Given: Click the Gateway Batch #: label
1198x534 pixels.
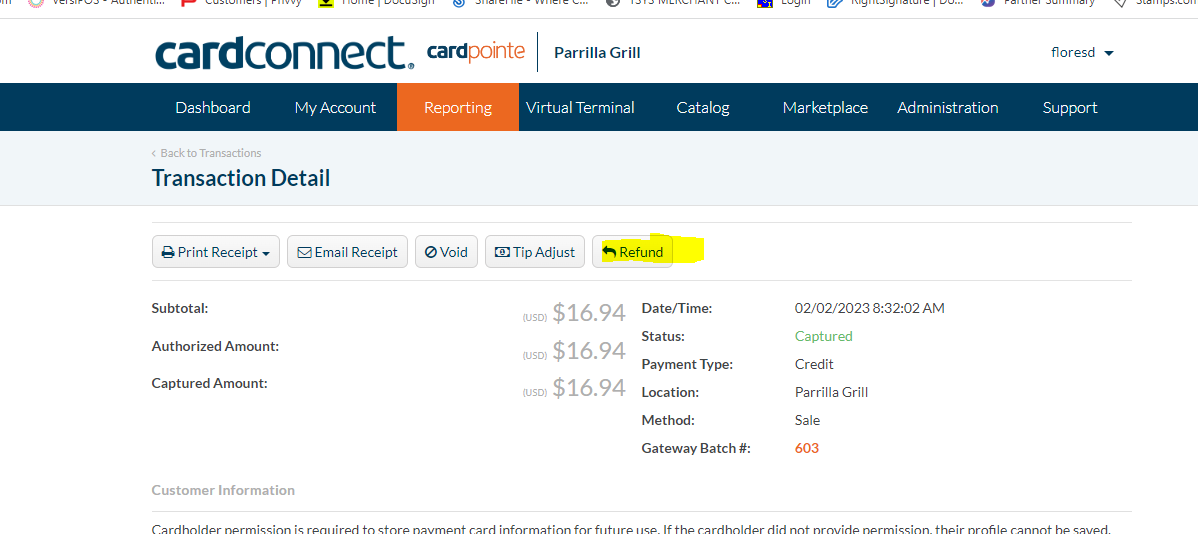Looking at the screenshot, I should coord(696,448).
